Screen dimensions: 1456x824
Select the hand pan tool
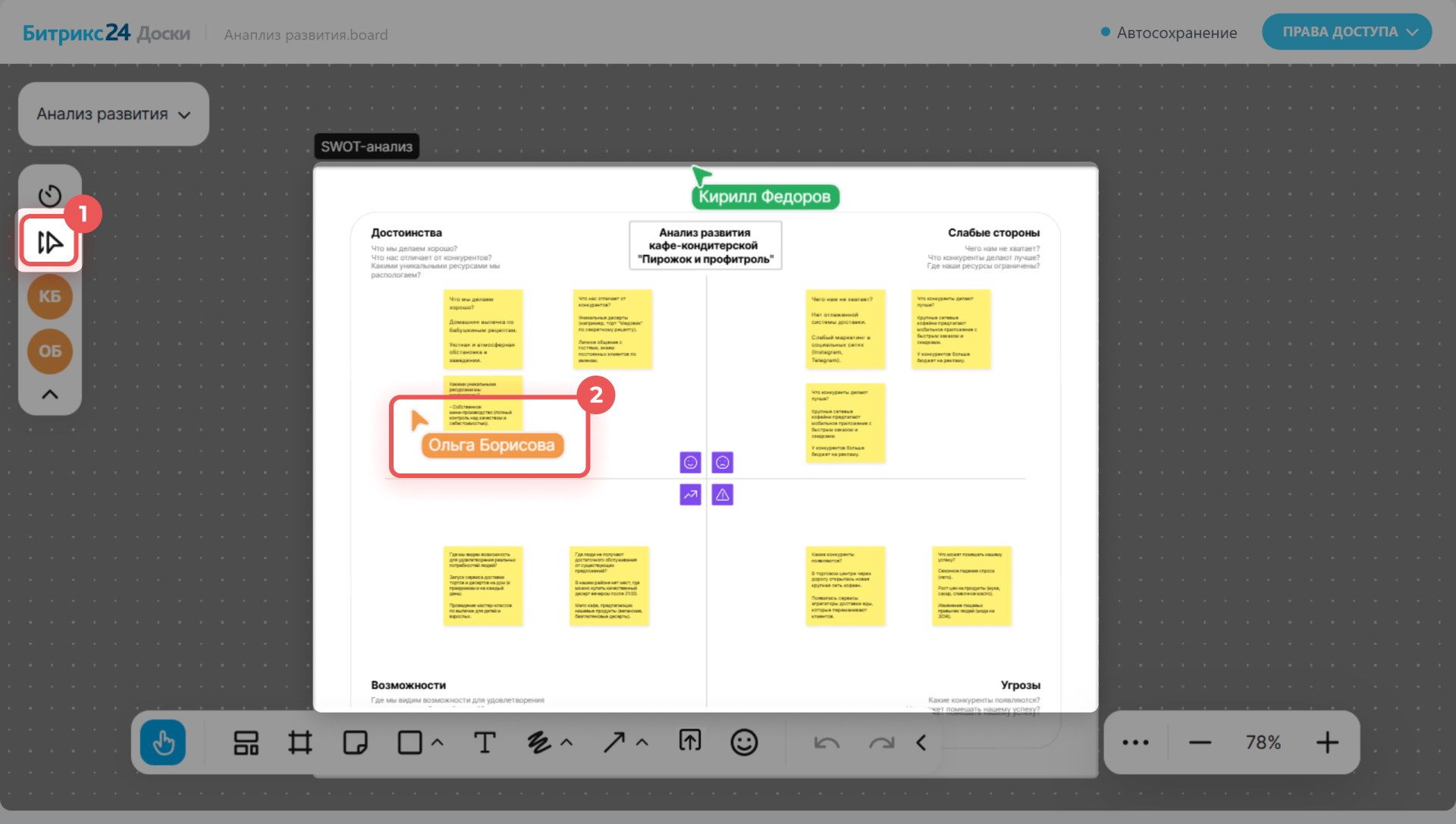click(x=163, y=742)
